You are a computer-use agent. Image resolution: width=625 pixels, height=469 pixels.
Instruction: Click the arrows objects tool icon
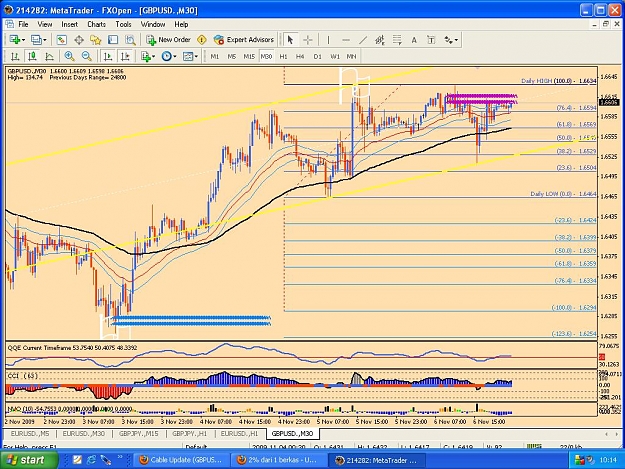coord(448,40)
